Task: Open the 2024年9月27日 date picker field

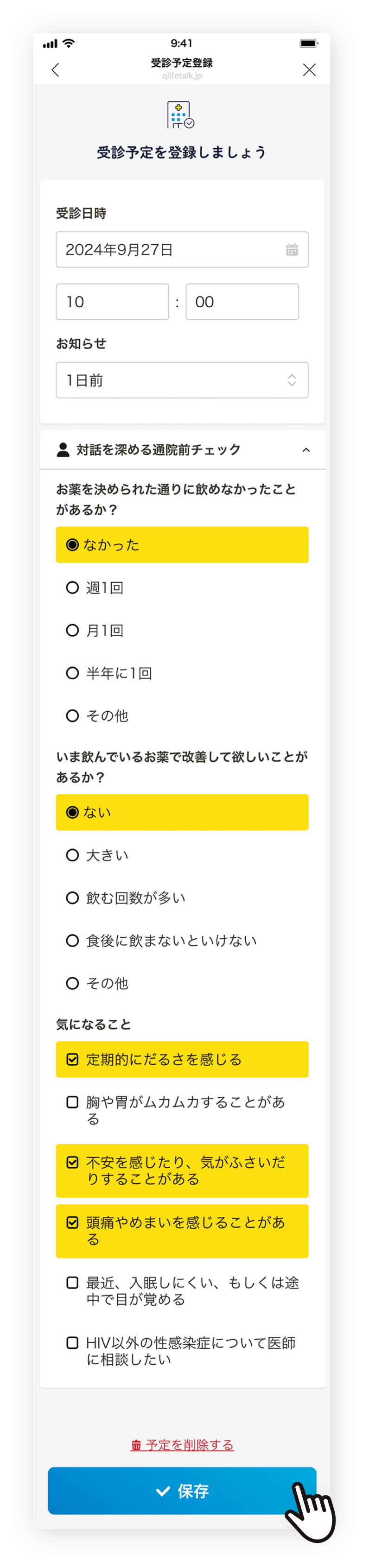Action: [182, 250]
